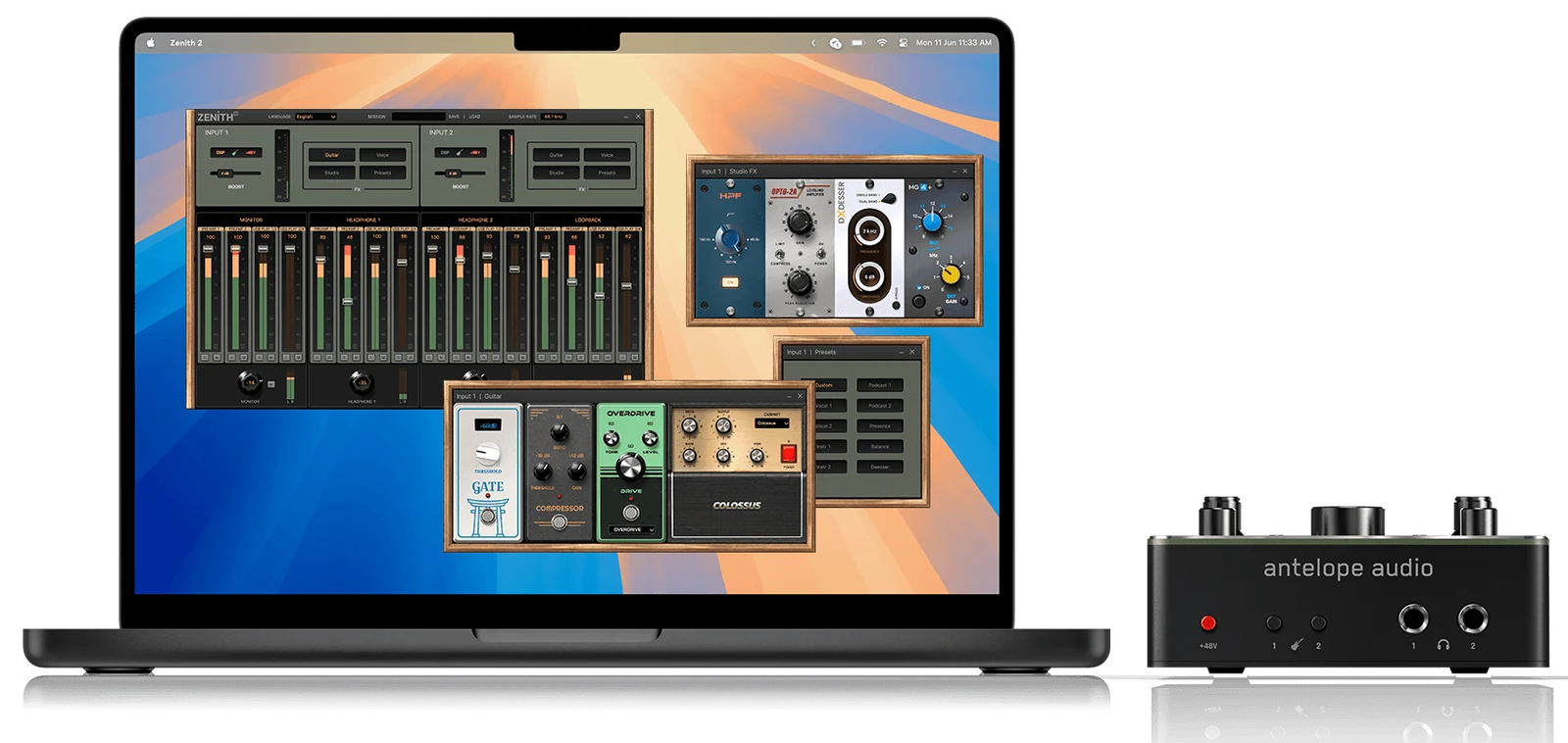
Task: Click the Session name field
Action: (x=417, y=117)
